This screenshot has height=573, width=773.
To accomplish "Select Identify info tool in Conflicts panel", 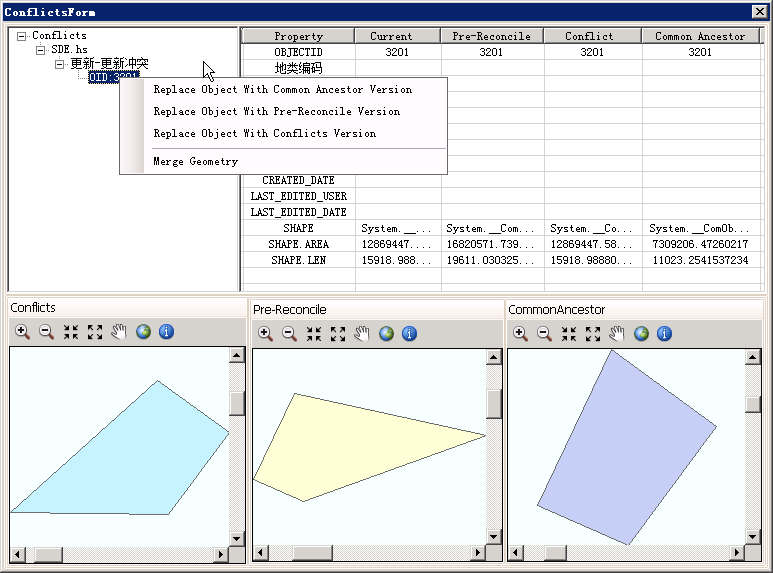I will click(x=167, y=332).
